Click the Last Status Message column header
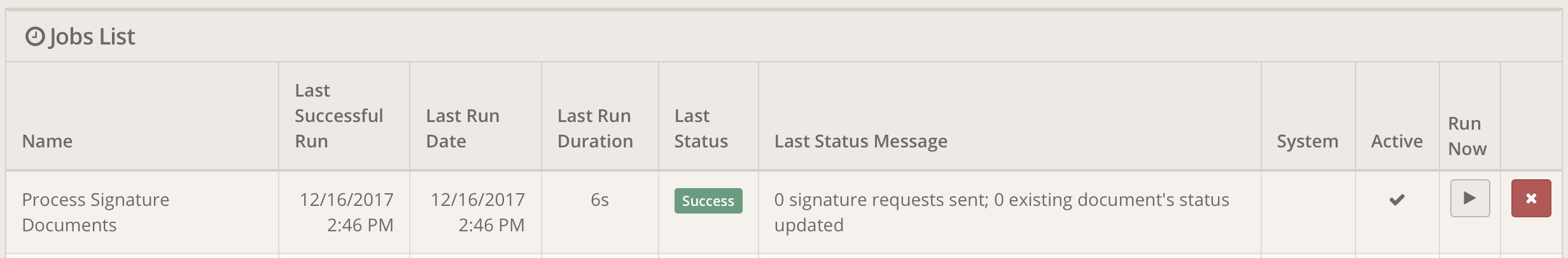 pos(860,141)
